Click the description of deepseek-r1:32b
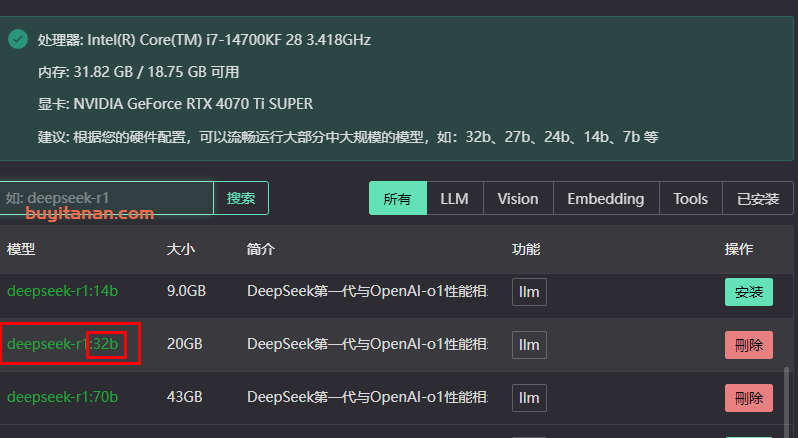This screenshot has height=438, width=798. click(367, 344)
